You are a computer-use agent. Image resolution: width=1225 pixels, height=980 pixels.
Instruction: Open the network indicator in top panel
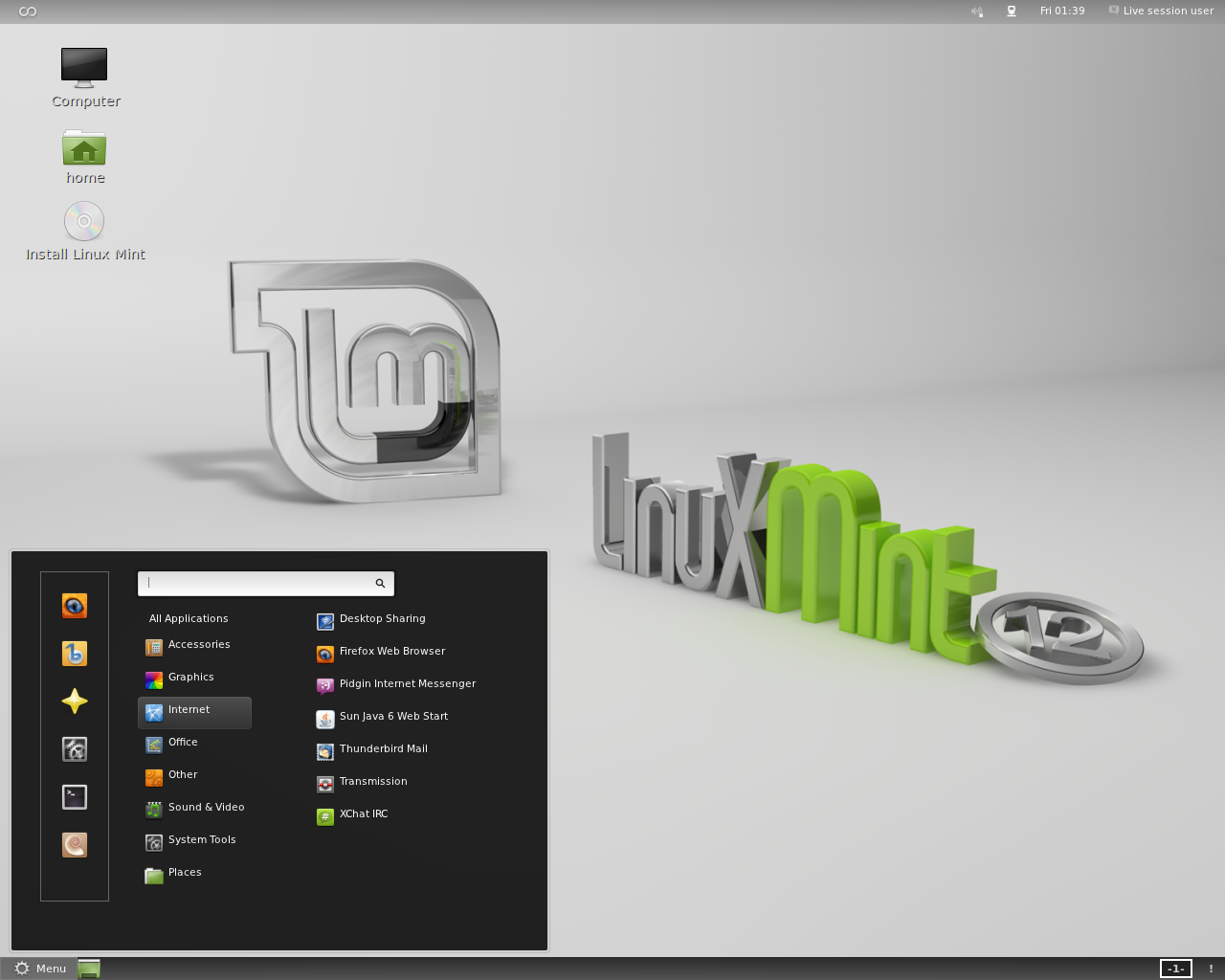1011,11
